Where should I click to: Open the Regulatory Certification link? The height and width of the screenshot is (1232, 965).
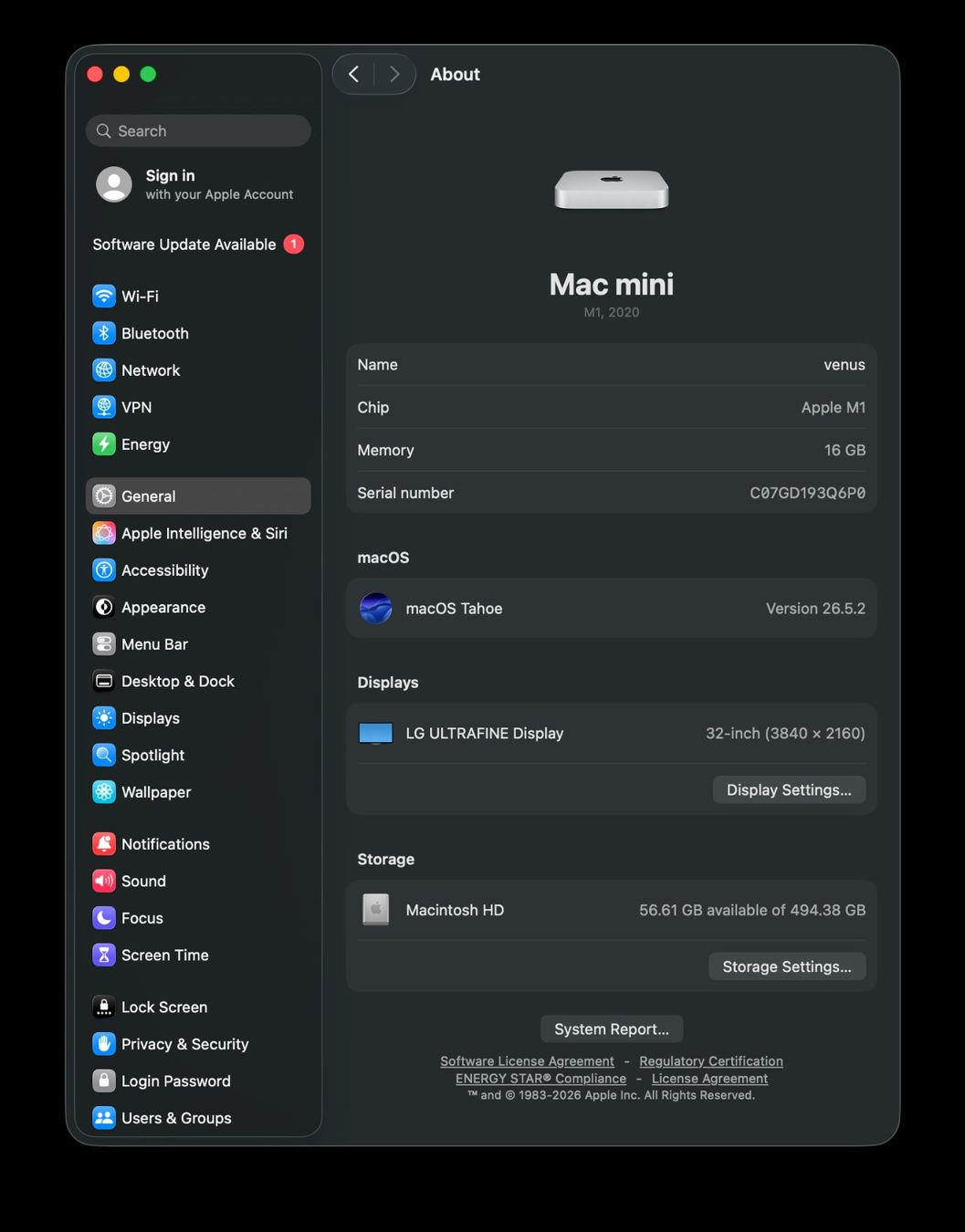[x=711, y=1061]
